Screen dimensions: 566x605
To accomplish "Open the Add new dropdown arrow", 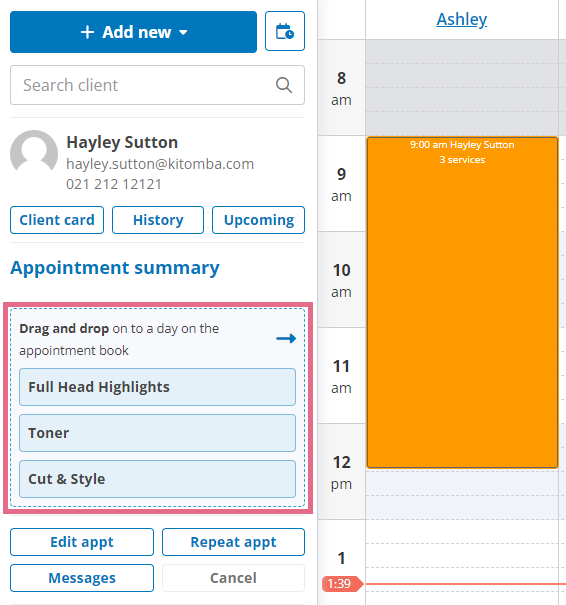I will pyautogui.click(x=183, y=32).
